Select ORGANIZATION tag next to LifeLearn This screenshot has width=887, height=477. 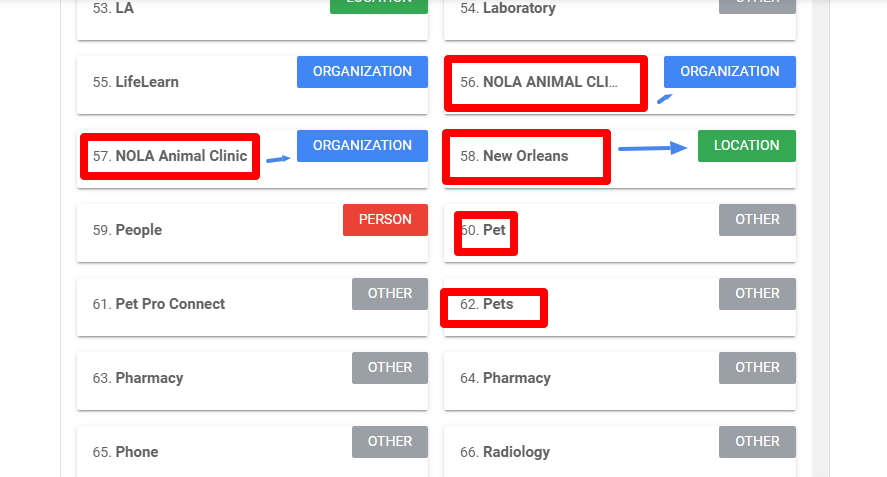coord(362,72)
